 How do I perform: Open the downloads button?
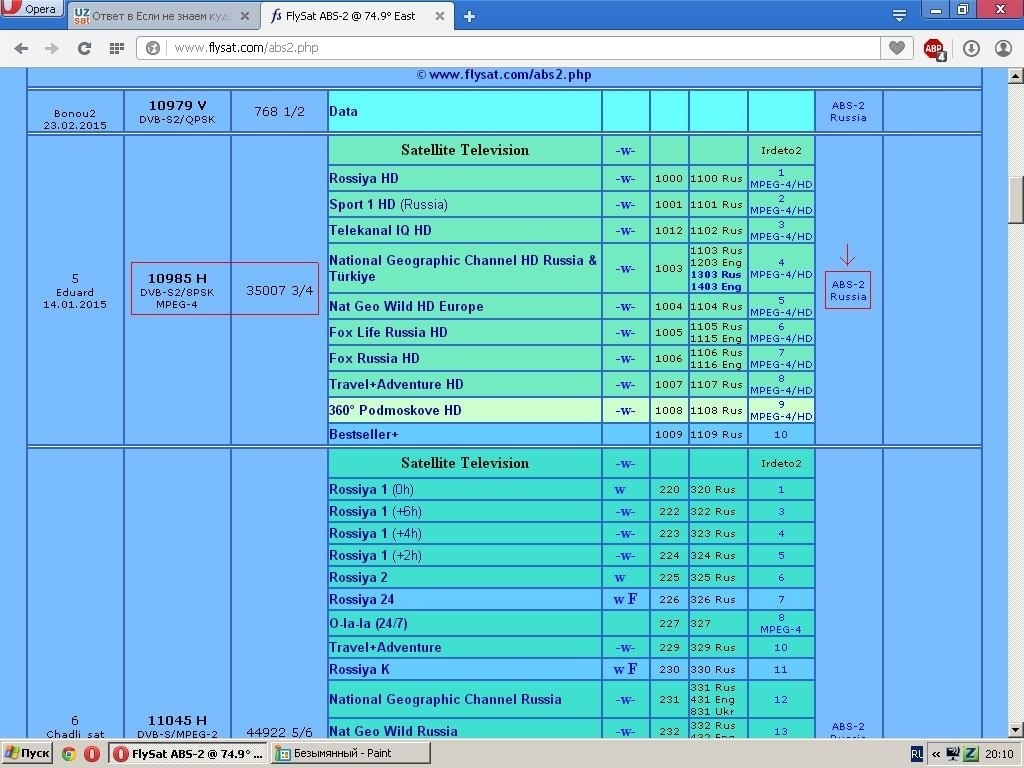pyautogui.click(x=971, y=48)
